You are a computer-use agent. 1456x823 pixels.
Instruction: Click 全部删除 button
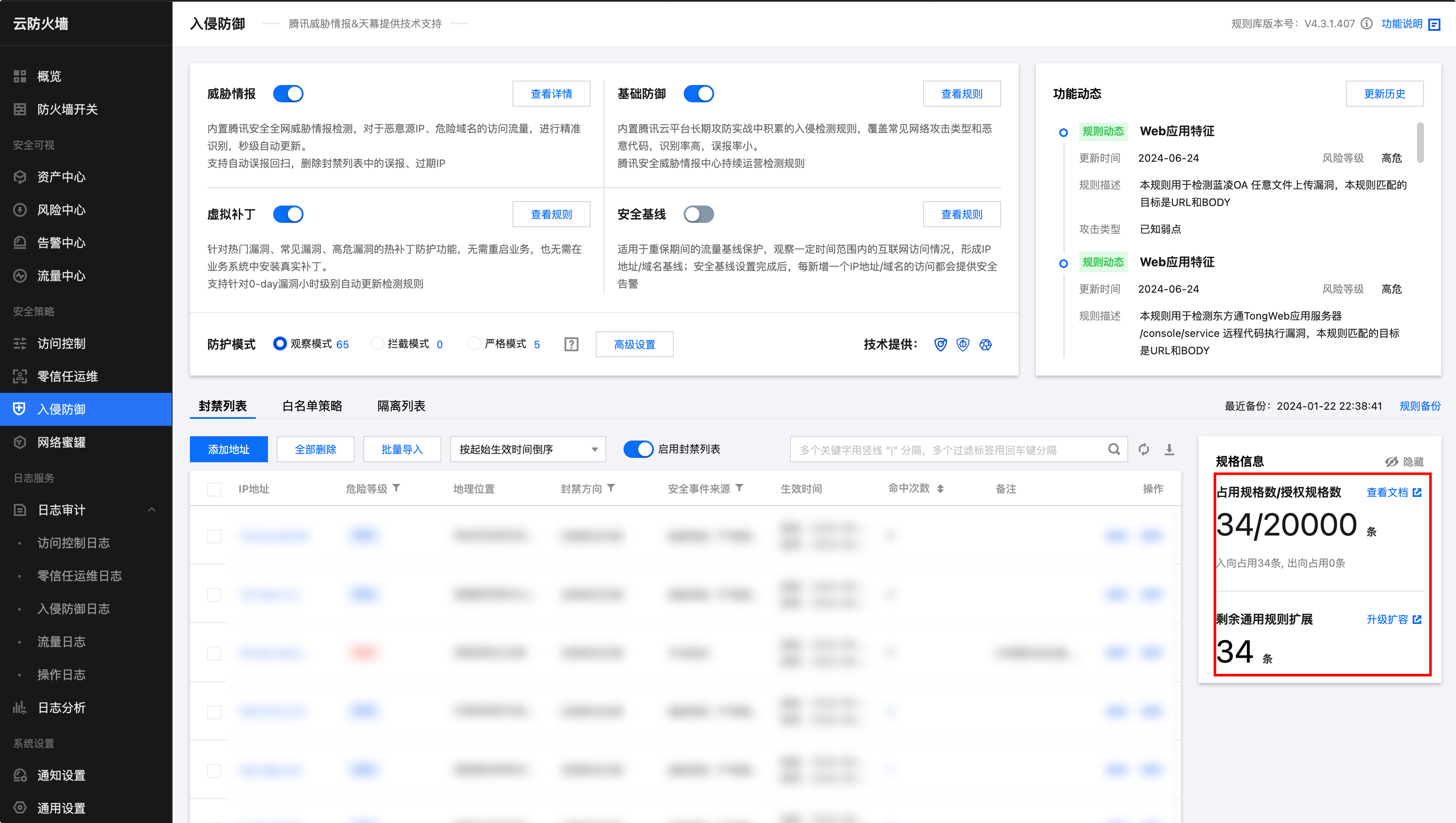[x=315, y=449]
